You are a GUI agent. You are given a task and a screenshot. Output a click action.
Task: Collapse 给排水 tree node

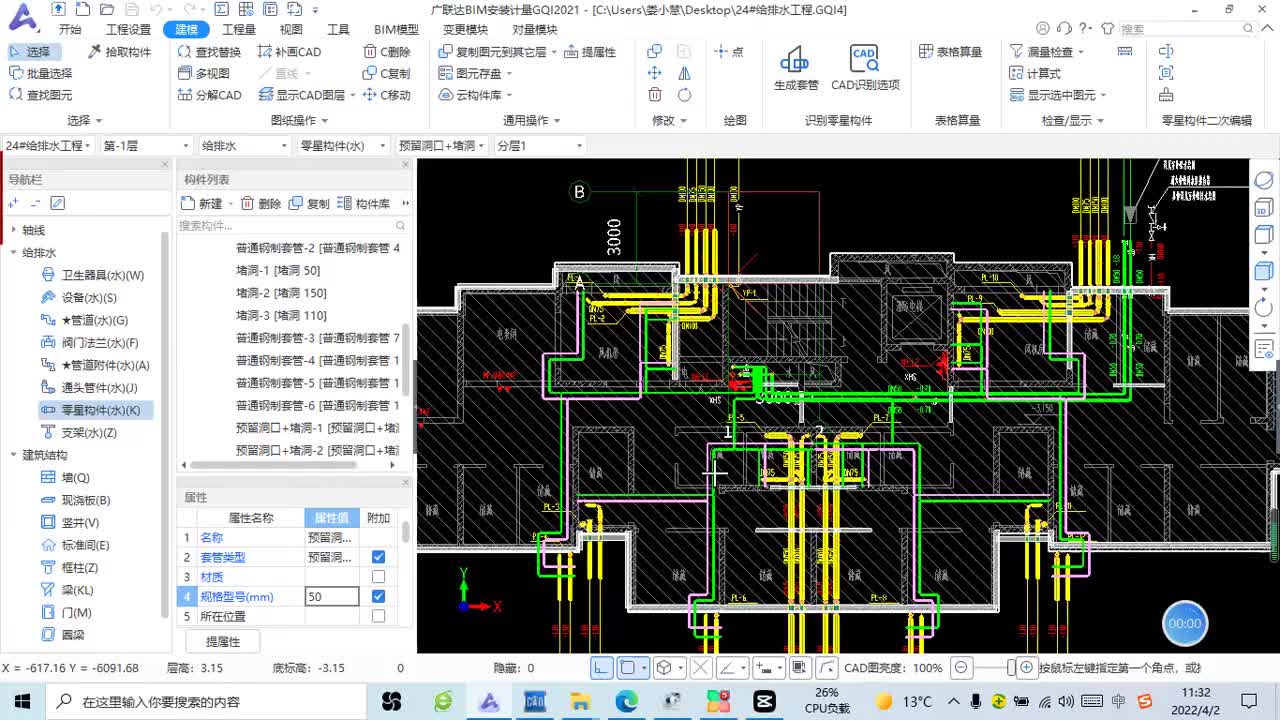[x=14, y=253]
